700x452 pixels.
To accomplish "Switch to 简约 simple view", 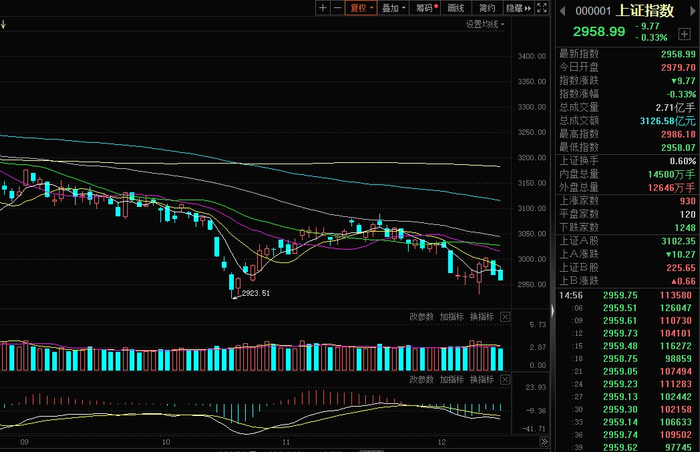I will pos(488,8).
